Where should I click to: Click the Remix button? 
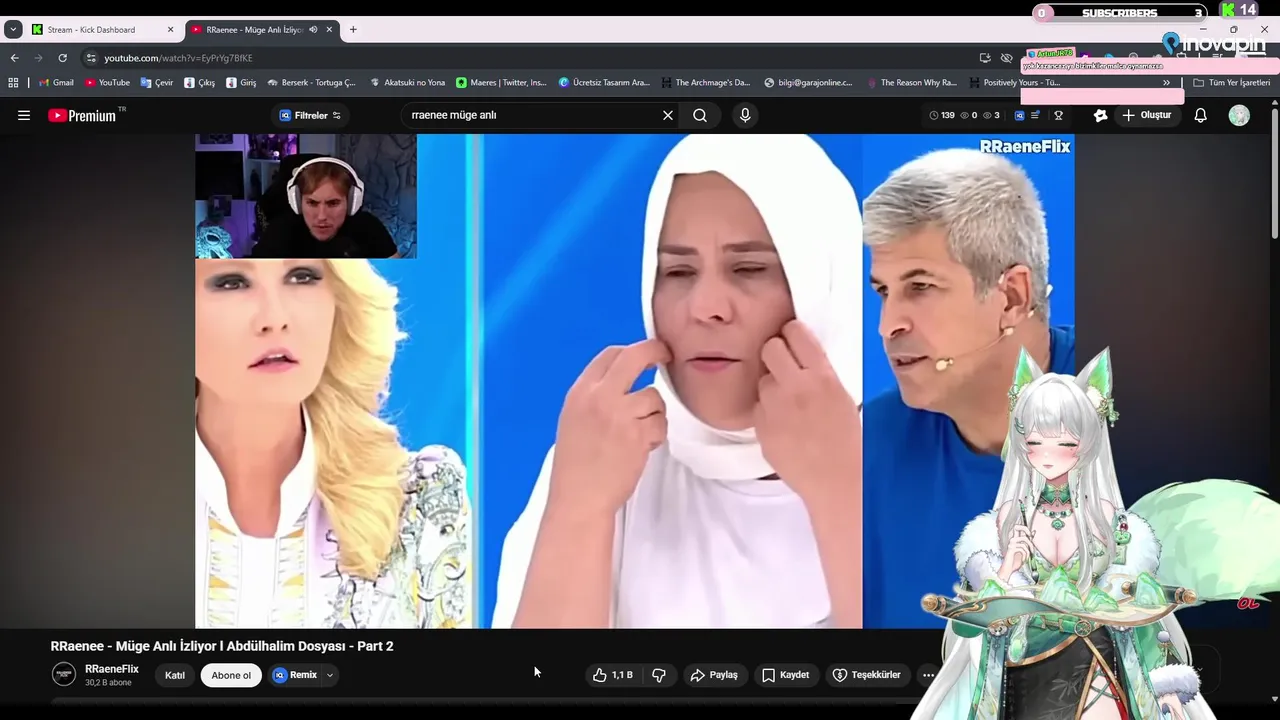(x=295, y=675)
